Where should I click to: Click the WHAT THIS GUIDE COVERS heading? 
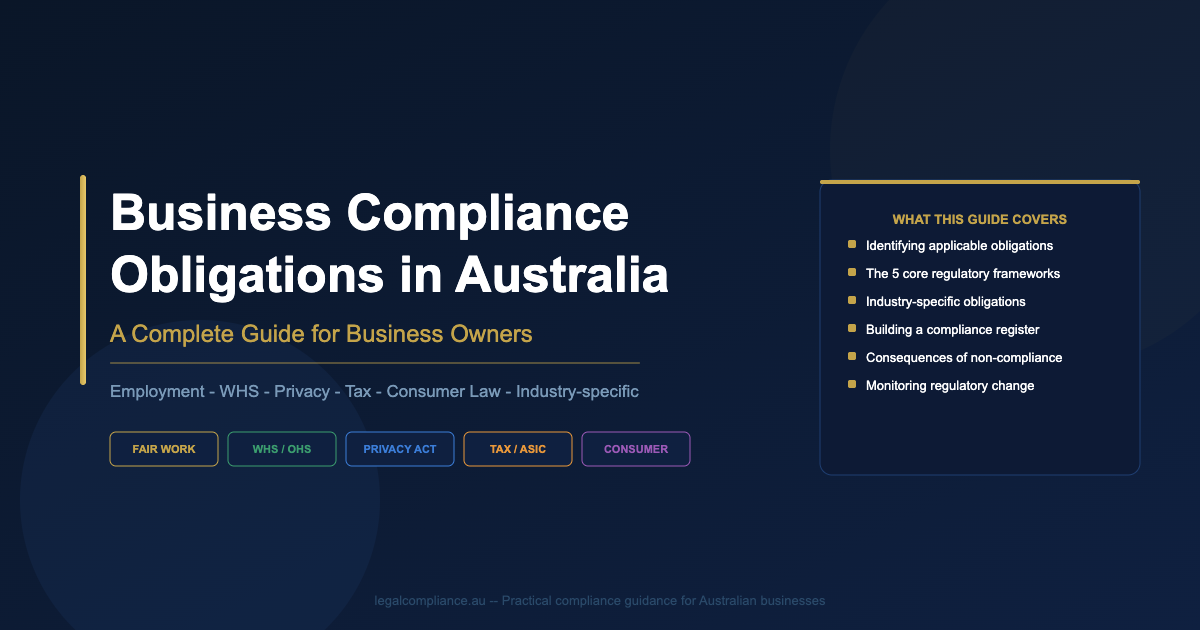980,219
